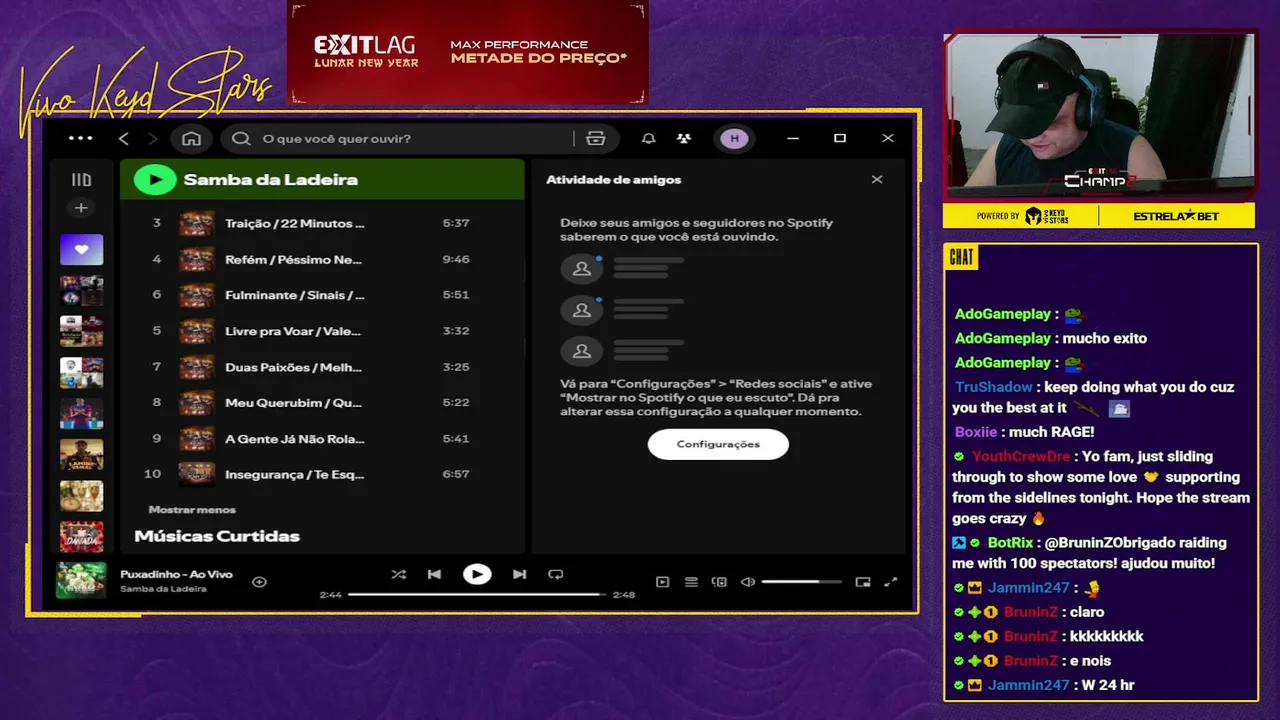Open the Browse icon in search bar

pos(596,138)
